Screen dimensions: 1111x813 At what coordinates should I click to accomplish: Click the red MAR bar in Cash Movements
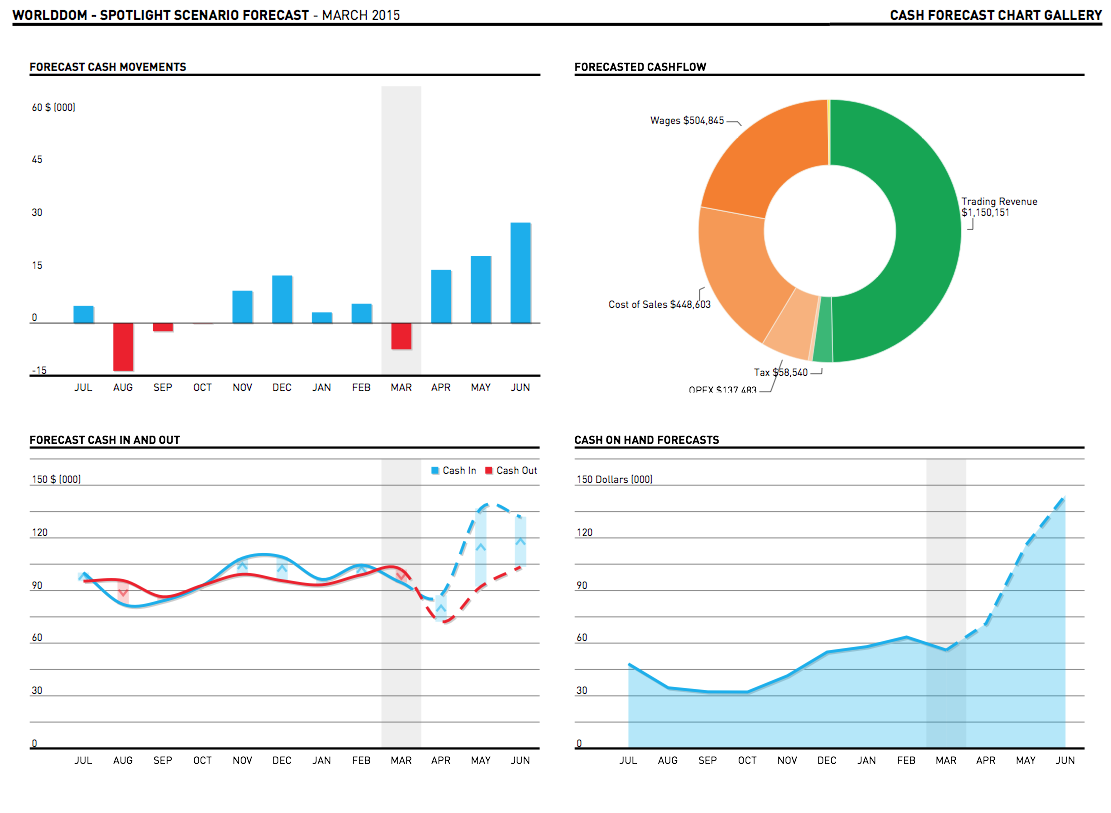[x=401, y=336]
